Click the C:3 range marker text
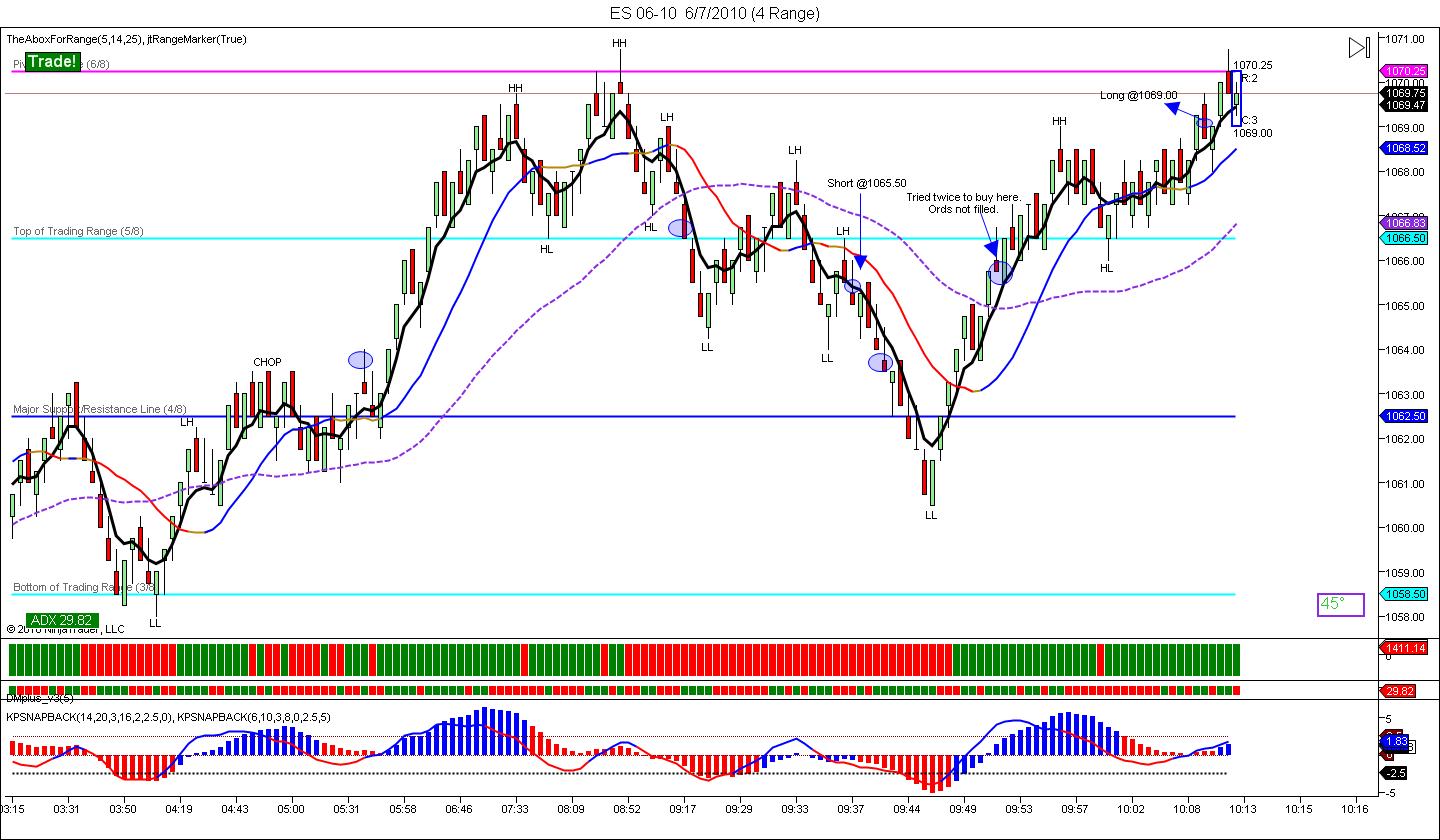 pos(1250,119)
